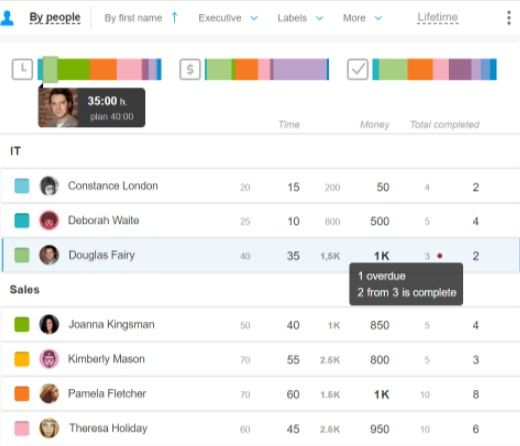Screen dimensions: 520x446
Task: Click Douglas Fairy's photo in the tooltip
Action: (x=58, y=108)
